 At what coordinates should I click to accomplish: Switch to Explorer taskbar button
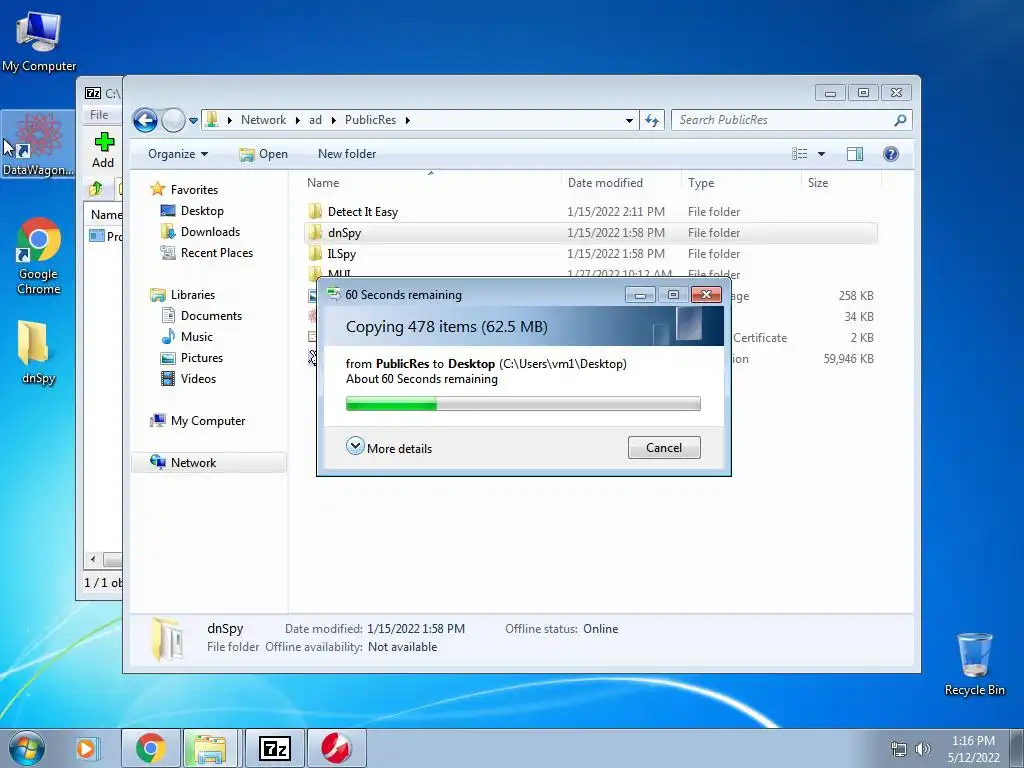click(x=210, y=748)
